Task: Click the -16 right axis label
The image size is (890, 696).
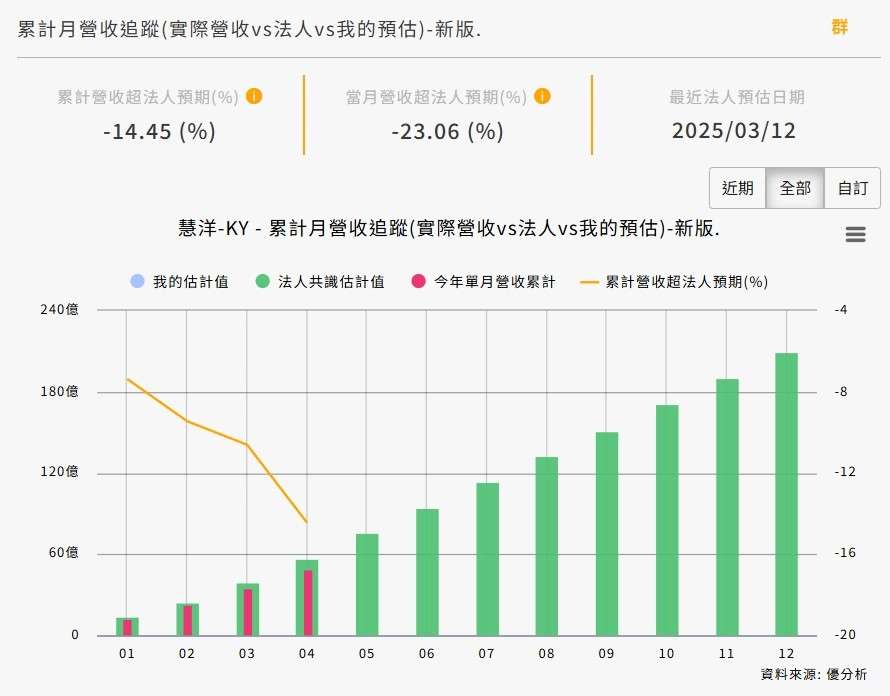Action: point(845,552)
